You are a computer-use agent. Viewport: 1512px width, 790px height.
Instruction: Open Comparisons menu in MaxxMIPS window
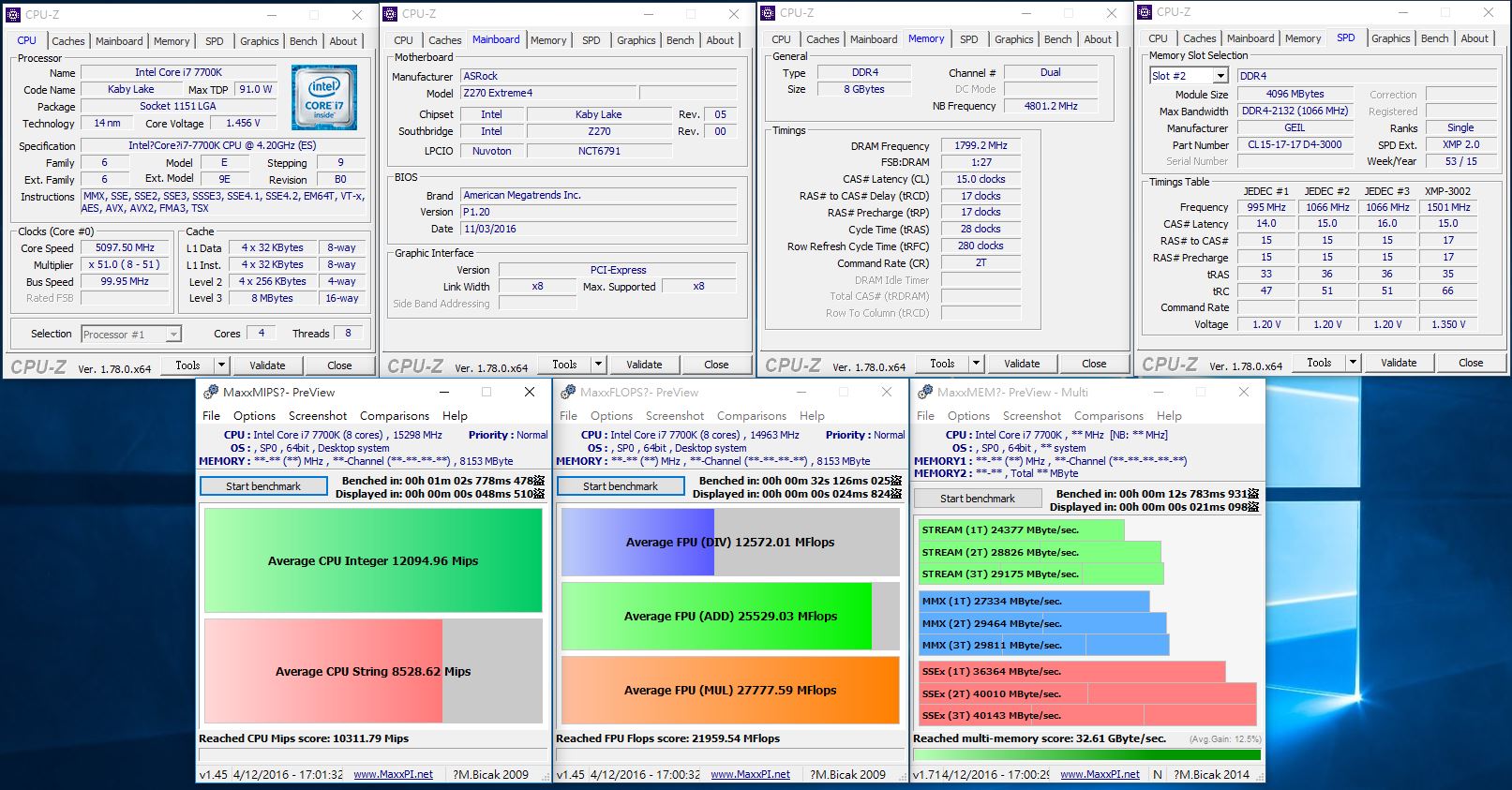click(x=395, y=416)
